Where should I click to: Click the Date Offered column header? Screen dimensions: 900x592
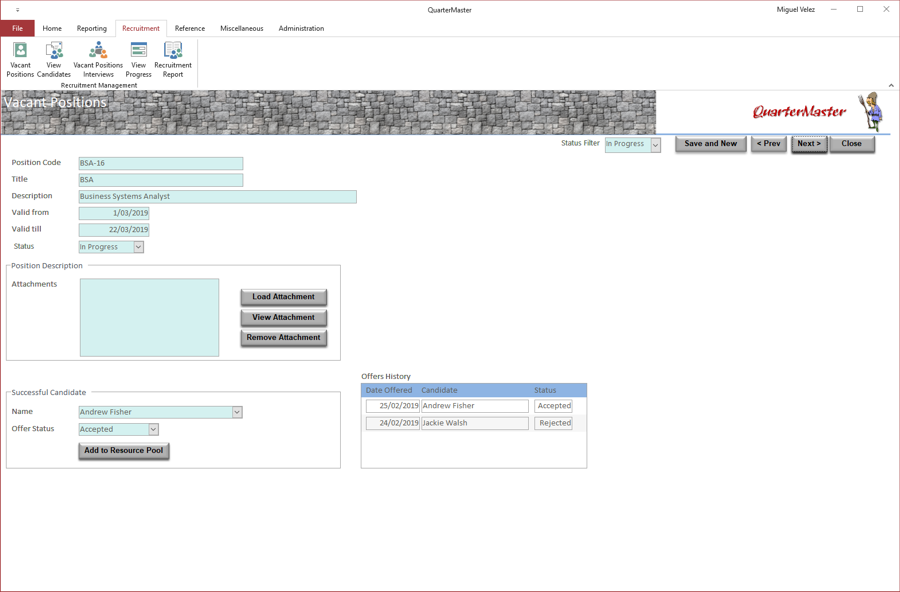[389, 390]
